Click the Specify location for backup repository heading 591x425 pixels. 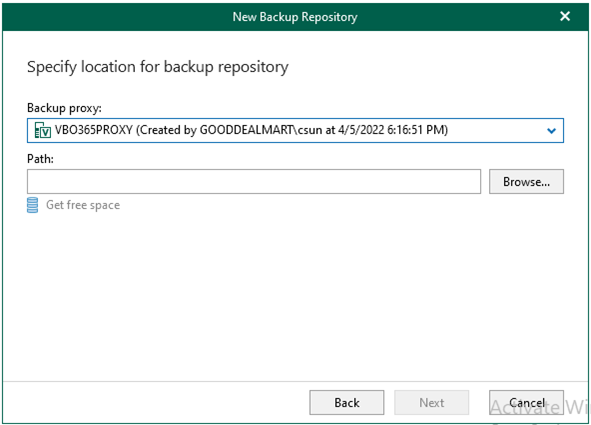(158, 67)
